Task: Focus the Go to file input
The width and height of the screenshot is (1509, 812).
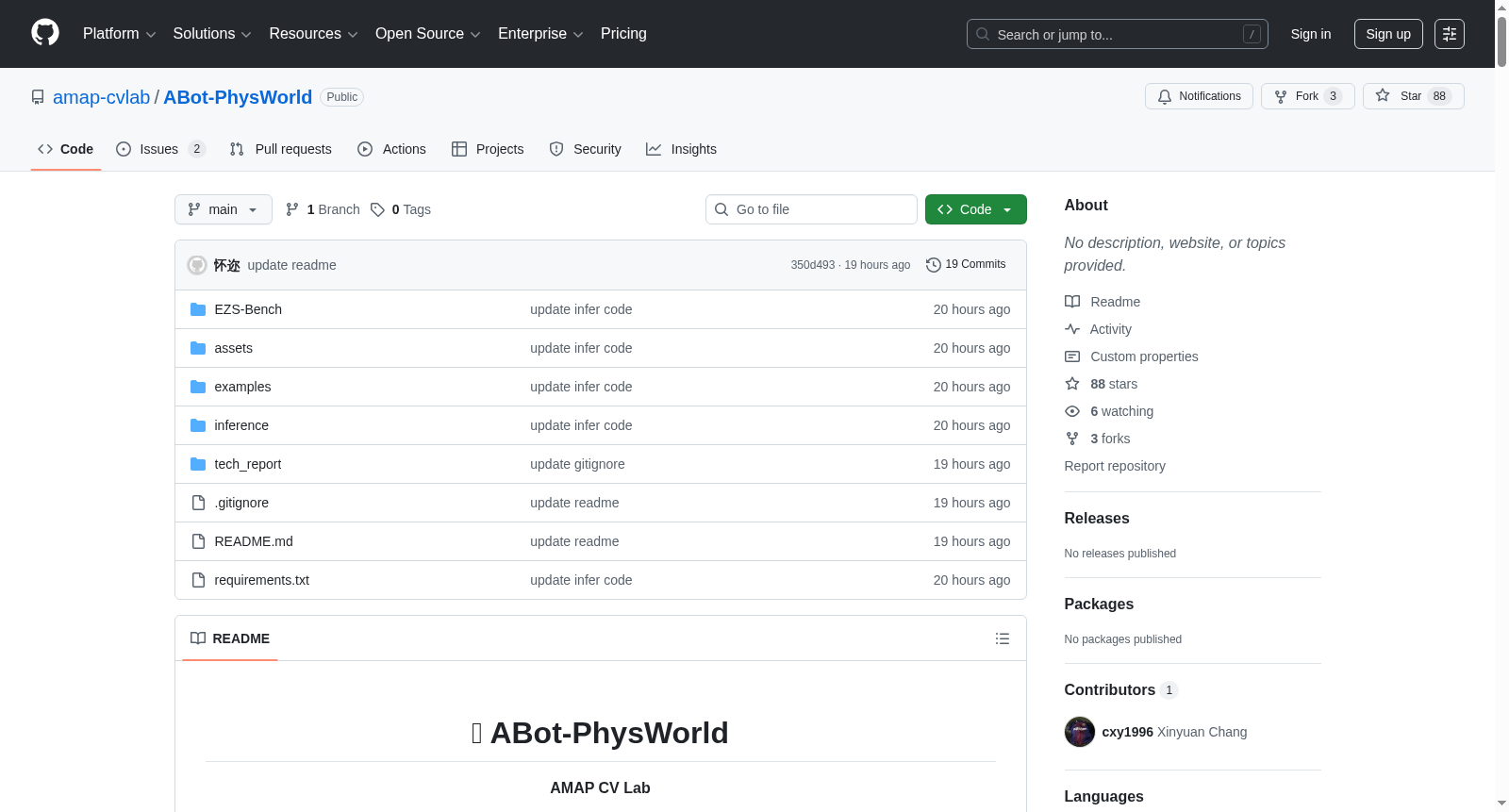Action: click(811, 209)
